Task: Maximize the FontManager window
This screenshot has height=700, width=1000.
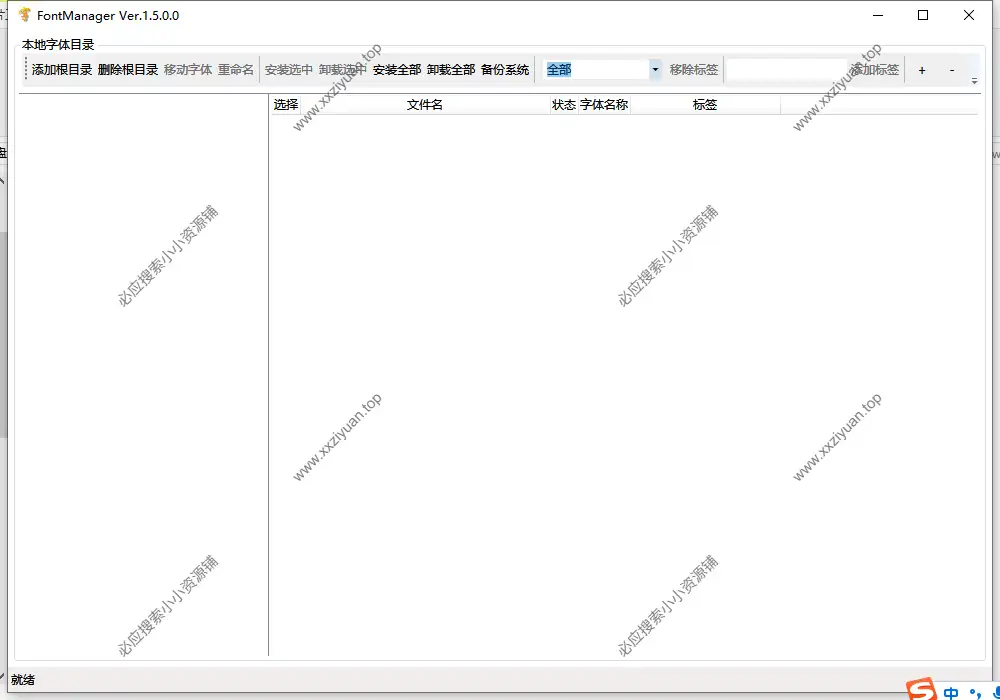Action: [923, 15]
